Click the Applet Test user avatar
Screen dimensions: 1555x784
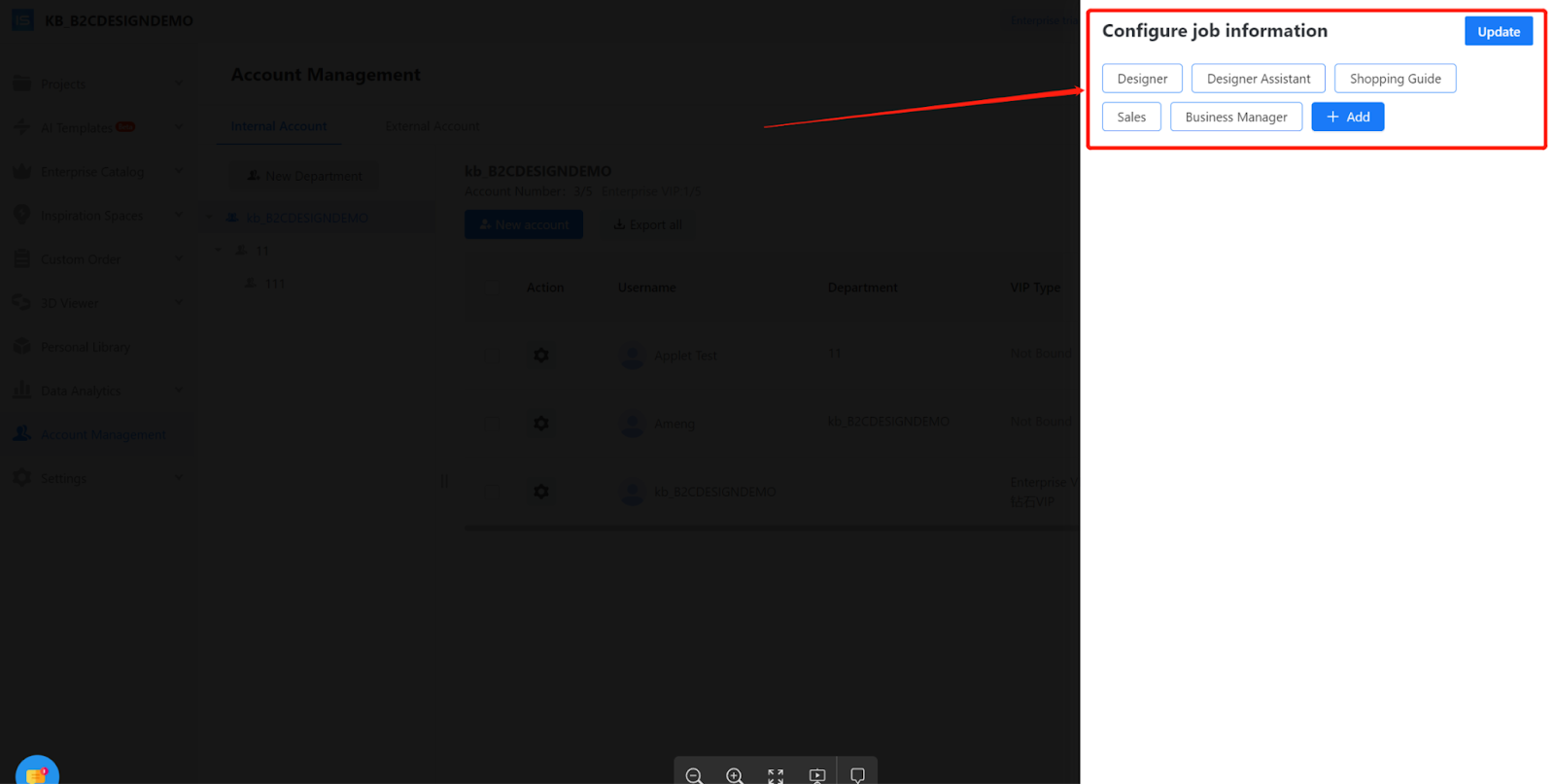[632, 356]
